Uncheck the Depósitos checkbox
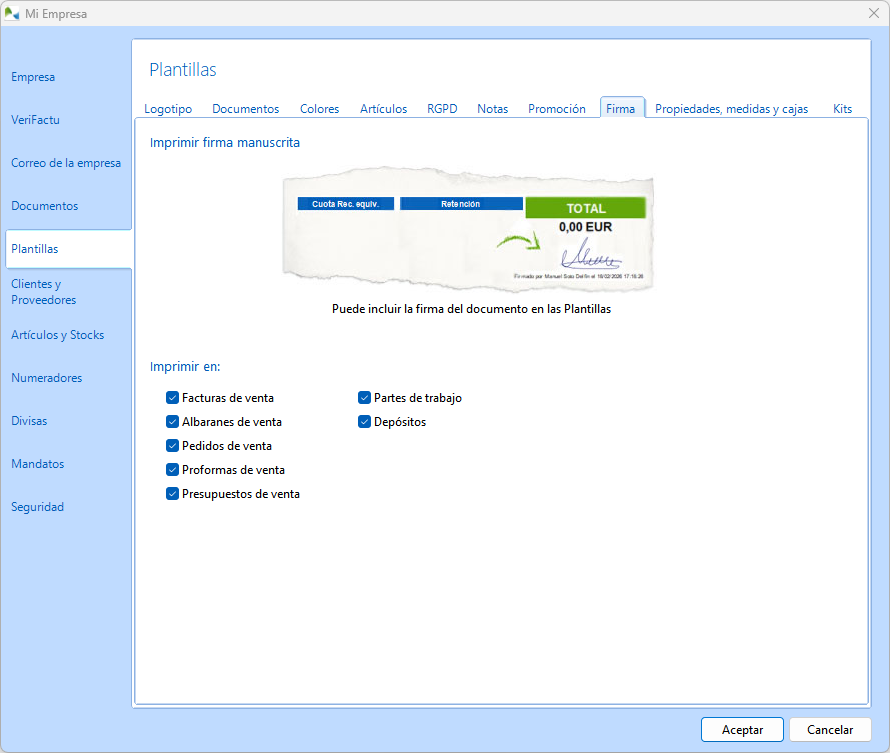The width and height of the screenshot is (890, 753). pos(365,422)
